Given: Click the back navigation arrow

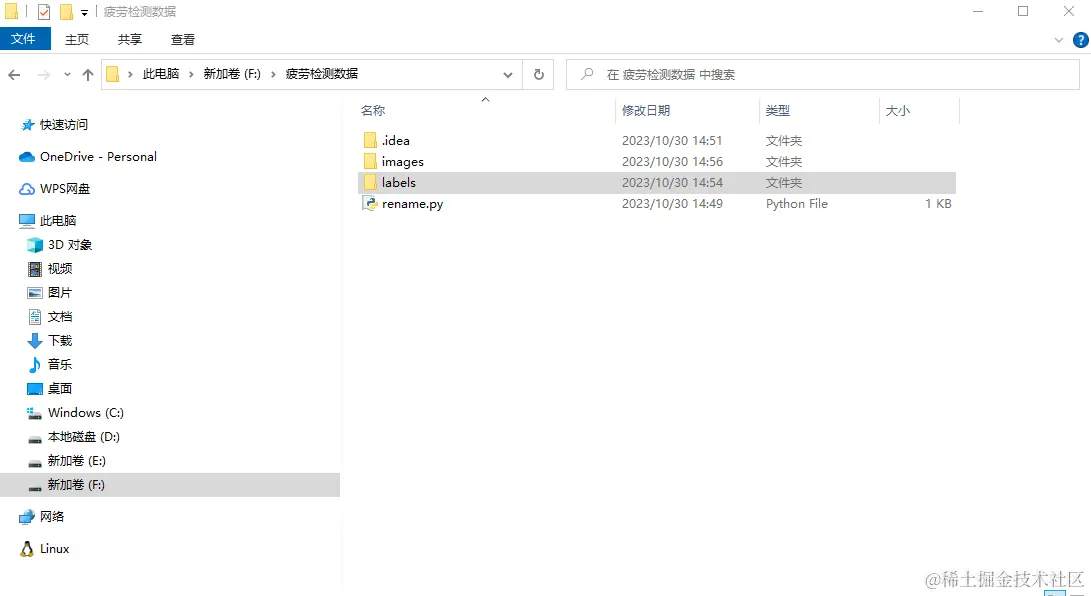Looking at the screenshot, I should tap(14, 74).
